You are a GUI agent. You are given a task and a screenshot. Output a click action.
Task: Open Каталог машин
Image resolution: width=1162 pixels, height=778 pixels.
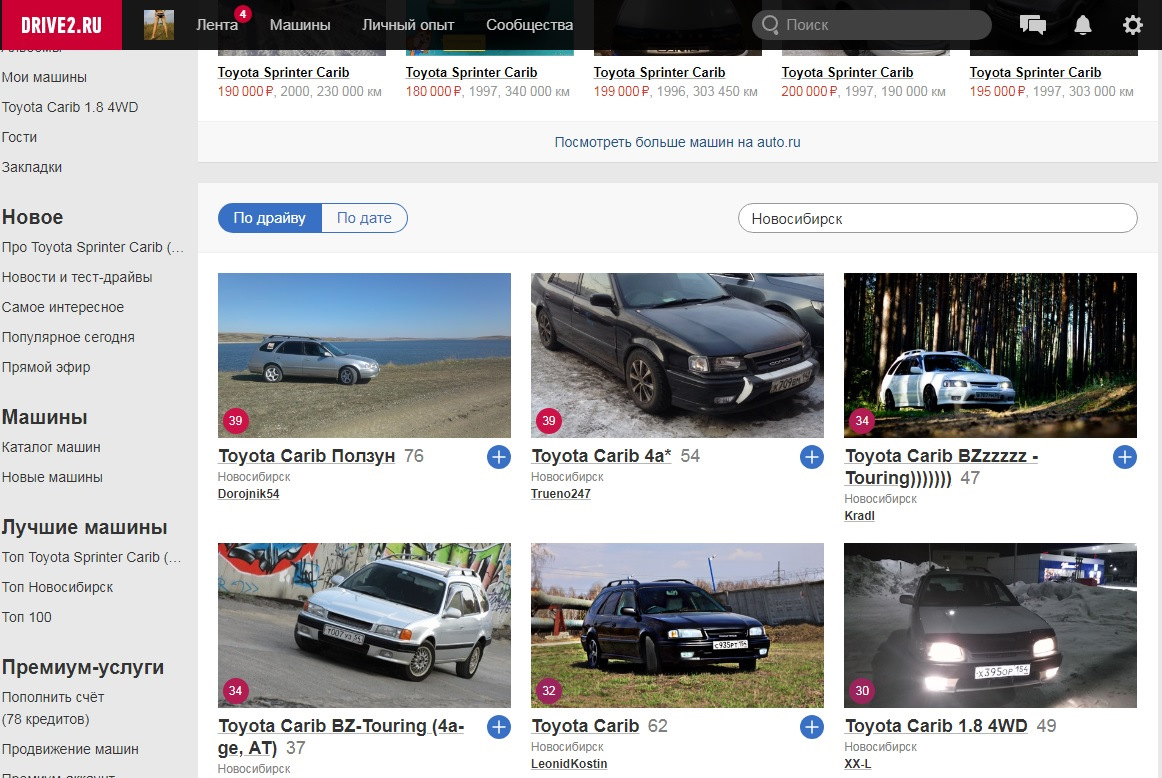coord(51,448)
